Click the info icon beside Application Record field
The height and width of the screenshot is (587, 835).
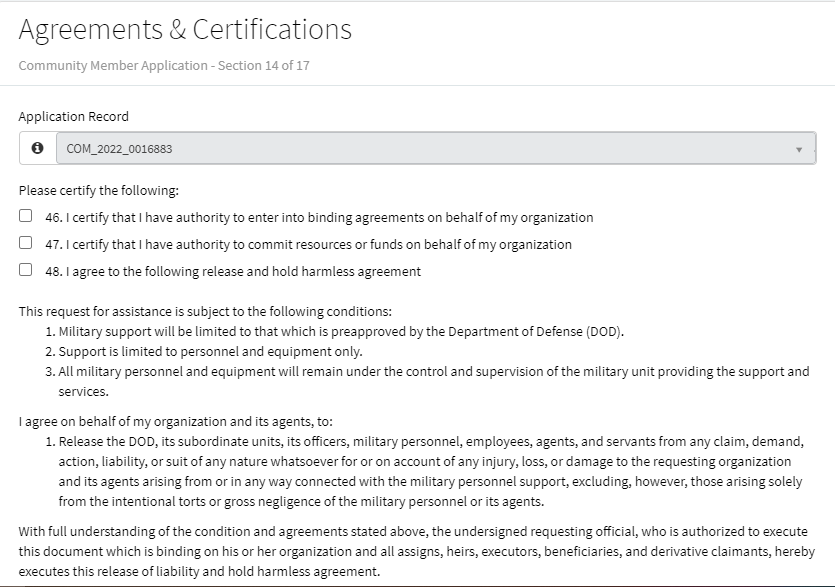[x=38, y=148]
